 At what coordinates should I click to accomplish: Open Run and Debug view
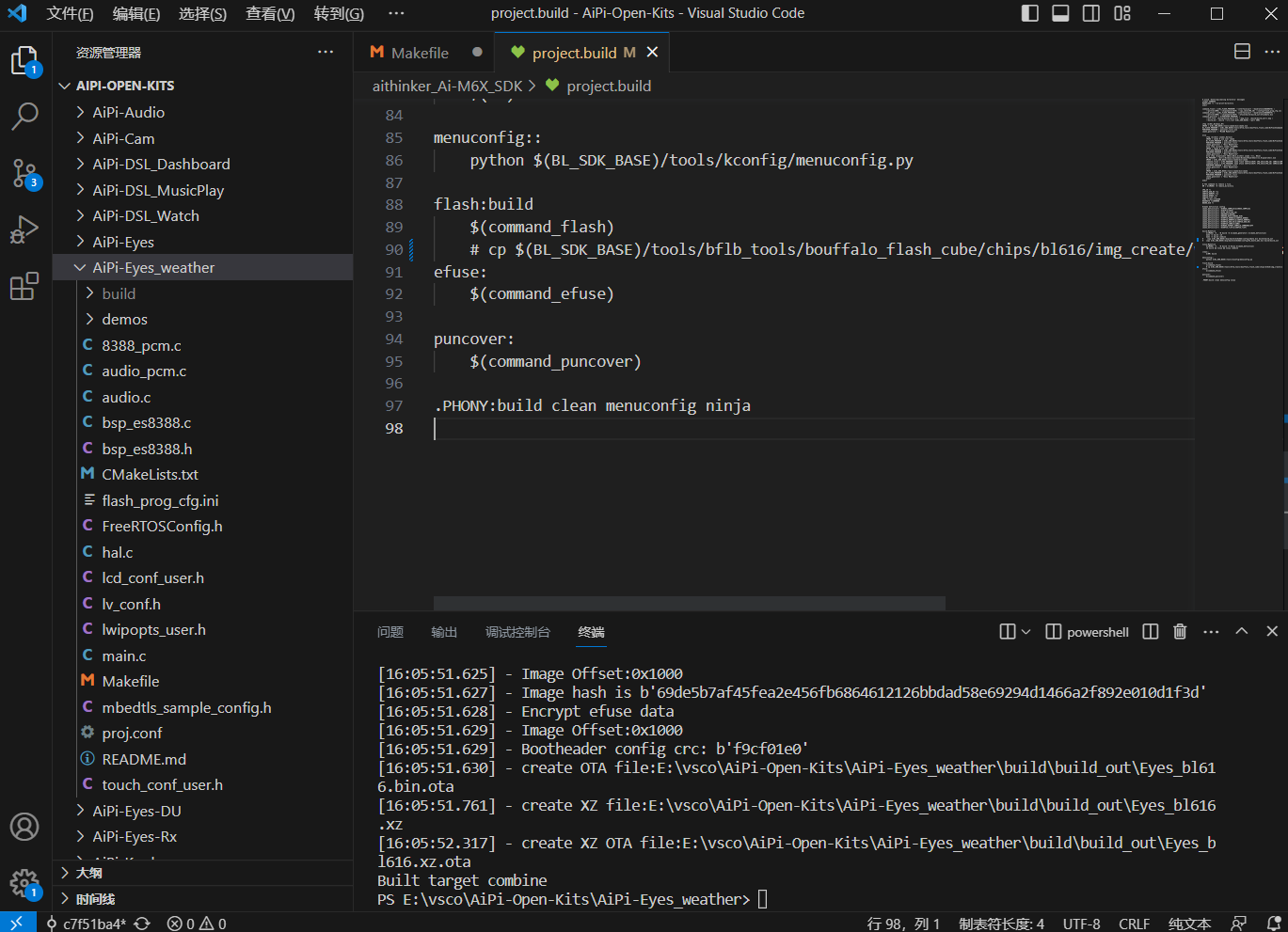pos(24,229)
